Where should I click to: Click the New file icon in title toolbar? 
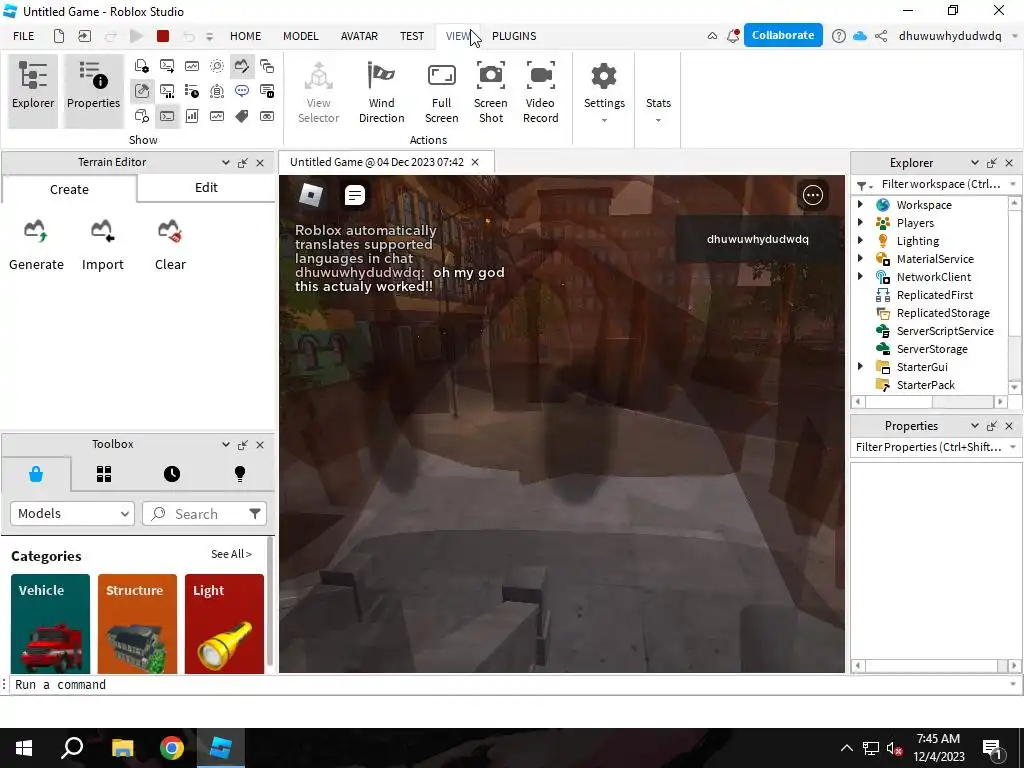pyautogui.click(x=59, y=36)
